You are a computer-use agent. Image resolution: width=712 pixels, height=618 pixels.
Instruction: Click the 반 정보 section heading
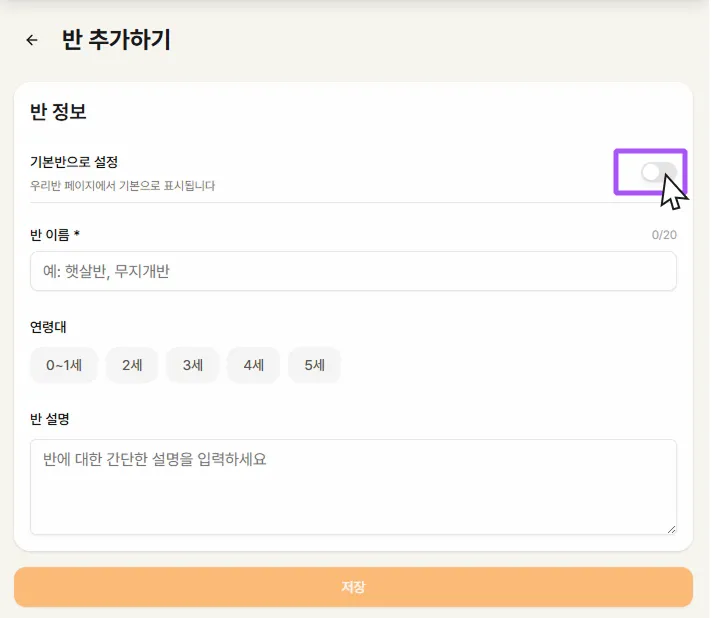[x=58, y=112]
